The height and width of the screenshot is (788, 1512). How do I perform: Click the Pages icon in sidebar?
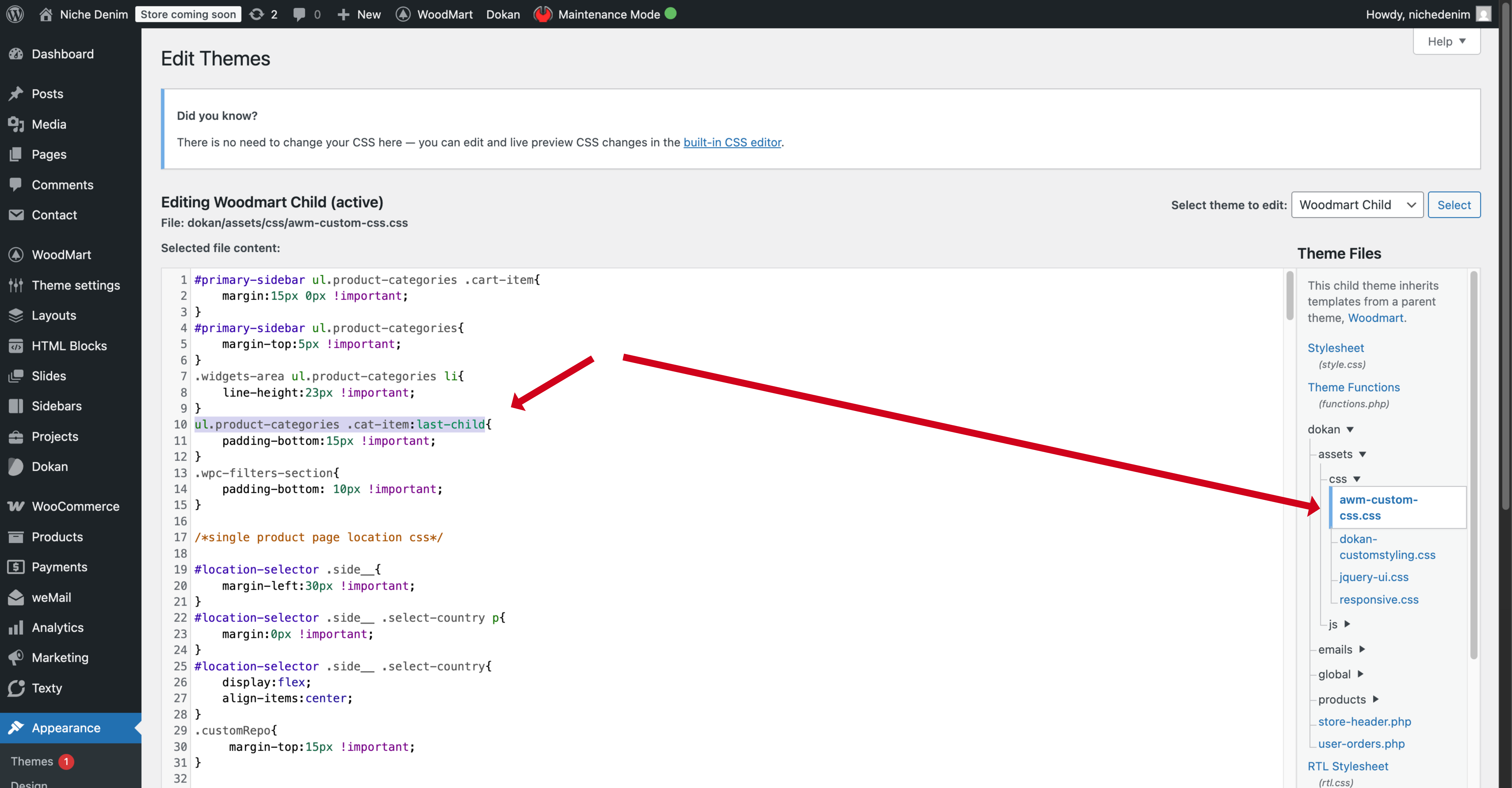(x=16, y=154)
